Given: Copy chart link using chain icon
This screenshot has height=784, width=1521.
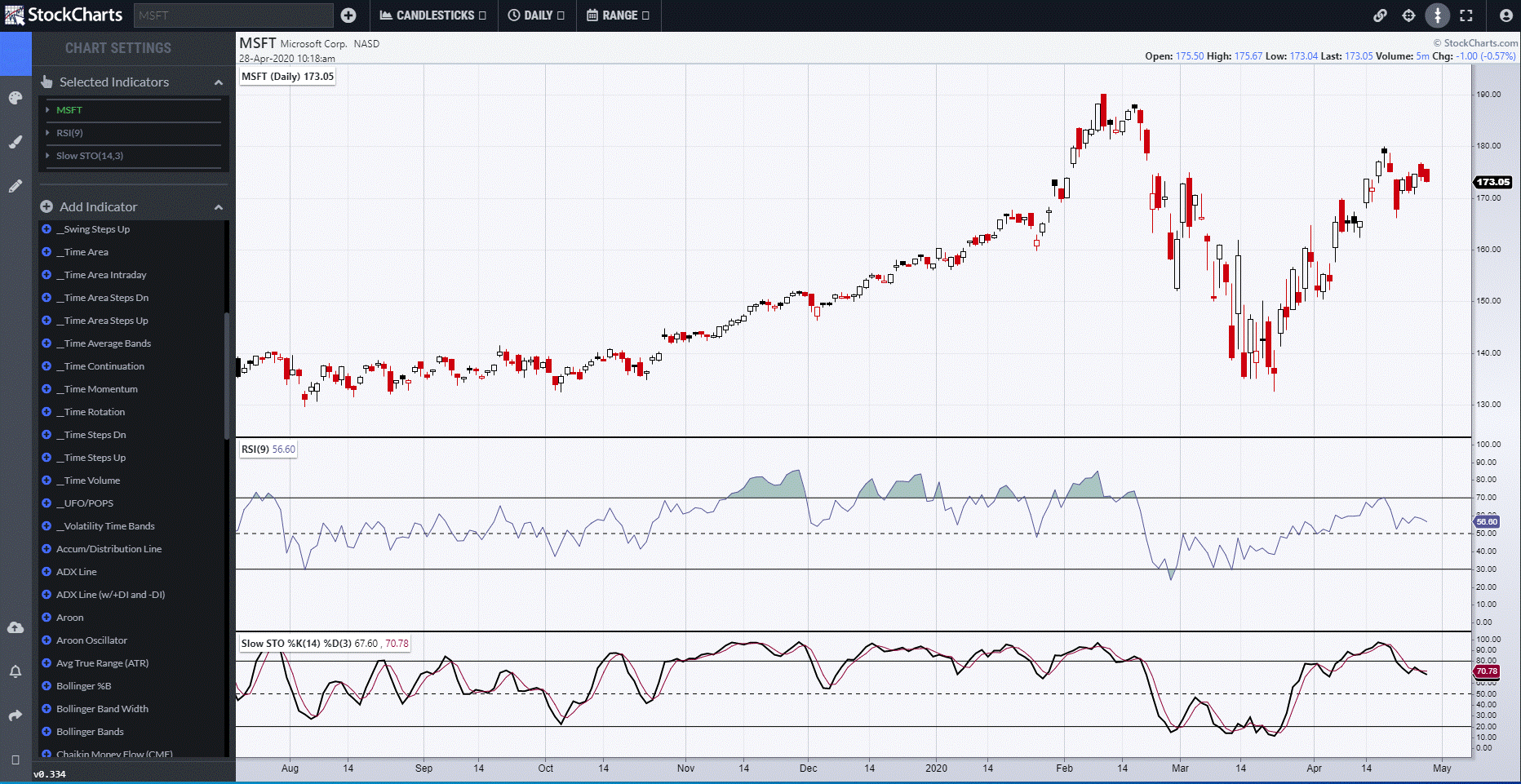Looking at the screenshot, I should tap(1380, 16).
